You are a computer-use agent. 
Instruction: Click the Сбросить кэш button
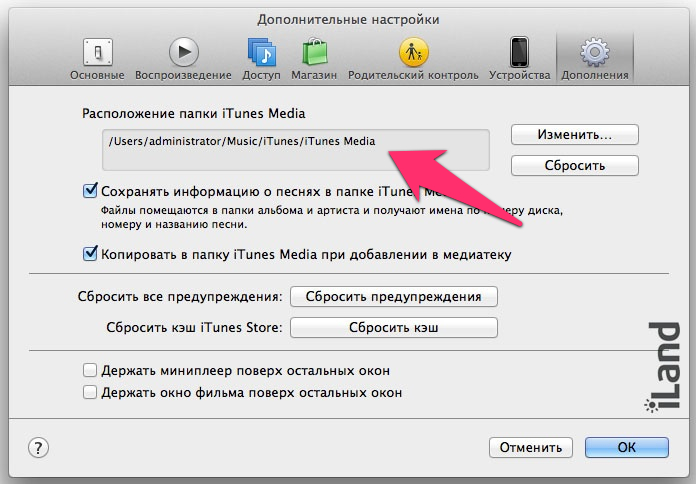point(394,328)
